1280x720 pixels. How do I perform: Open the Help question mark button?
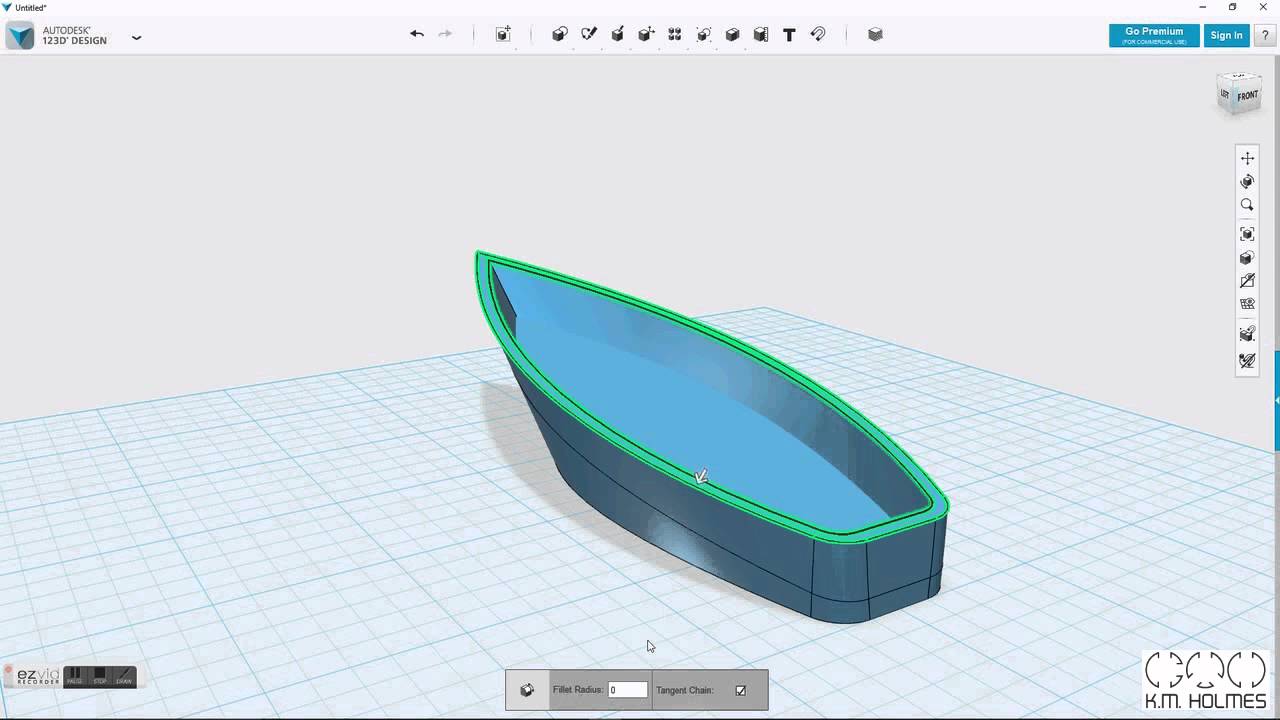(x=1265, y=35)
